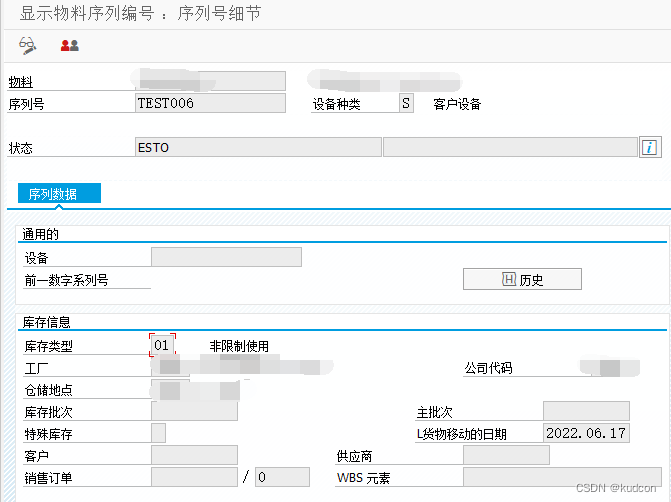Image resolution: width=671 pixels, height=502 pixels.
Task: Click the 通用的 section heading
Action: [40, 234]
